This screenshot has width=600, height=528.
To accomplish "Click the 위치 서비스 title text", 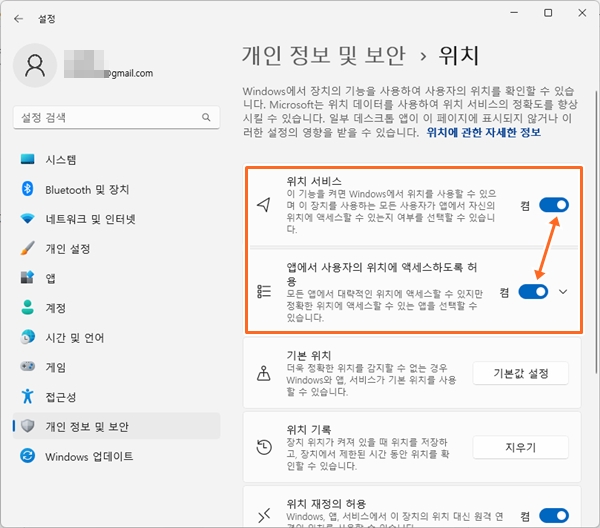I will [314, 181].
